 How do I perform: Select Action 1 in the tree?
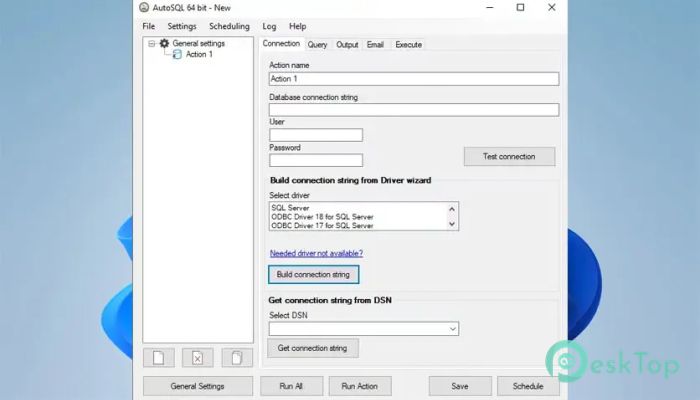click(x=199, y=54)
